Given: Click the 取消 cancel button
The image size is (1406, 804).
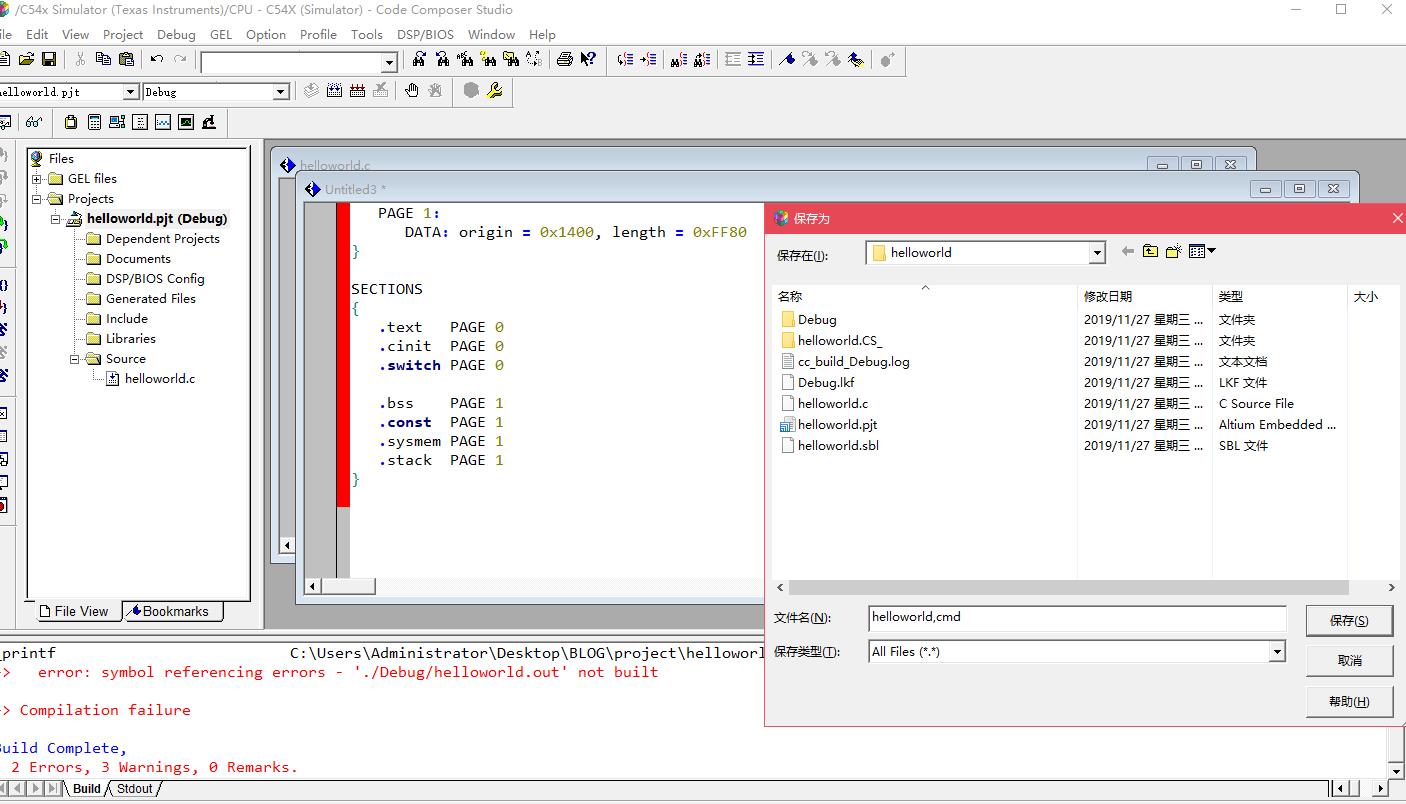Looking at the screenshot, I should [x=1349, y=661].
